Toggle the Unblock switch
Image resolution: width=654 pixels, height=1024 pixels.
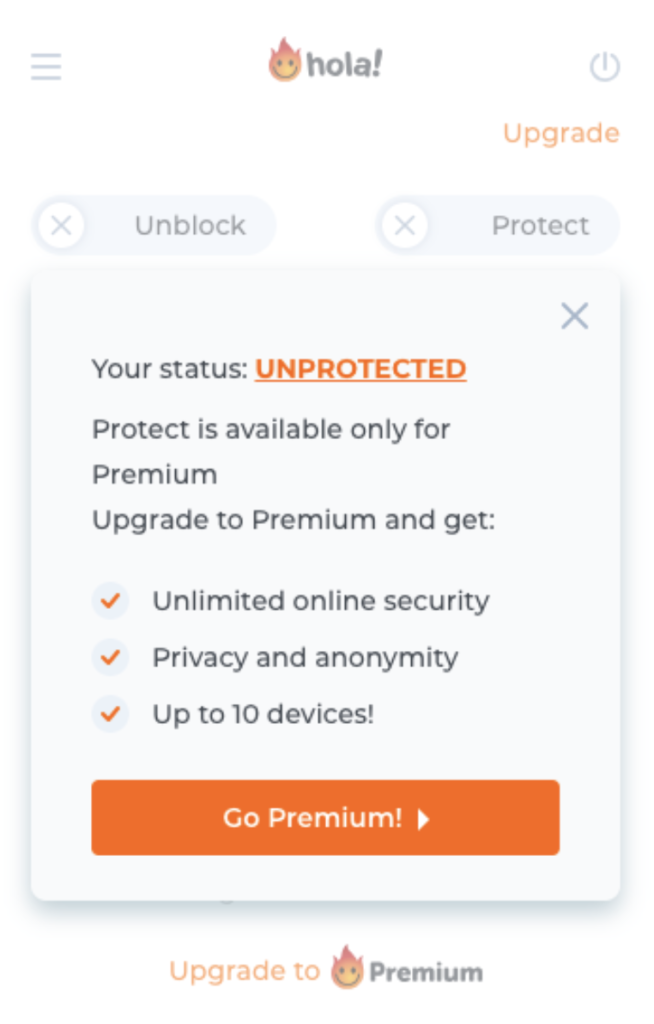click(x=154, y=225)
